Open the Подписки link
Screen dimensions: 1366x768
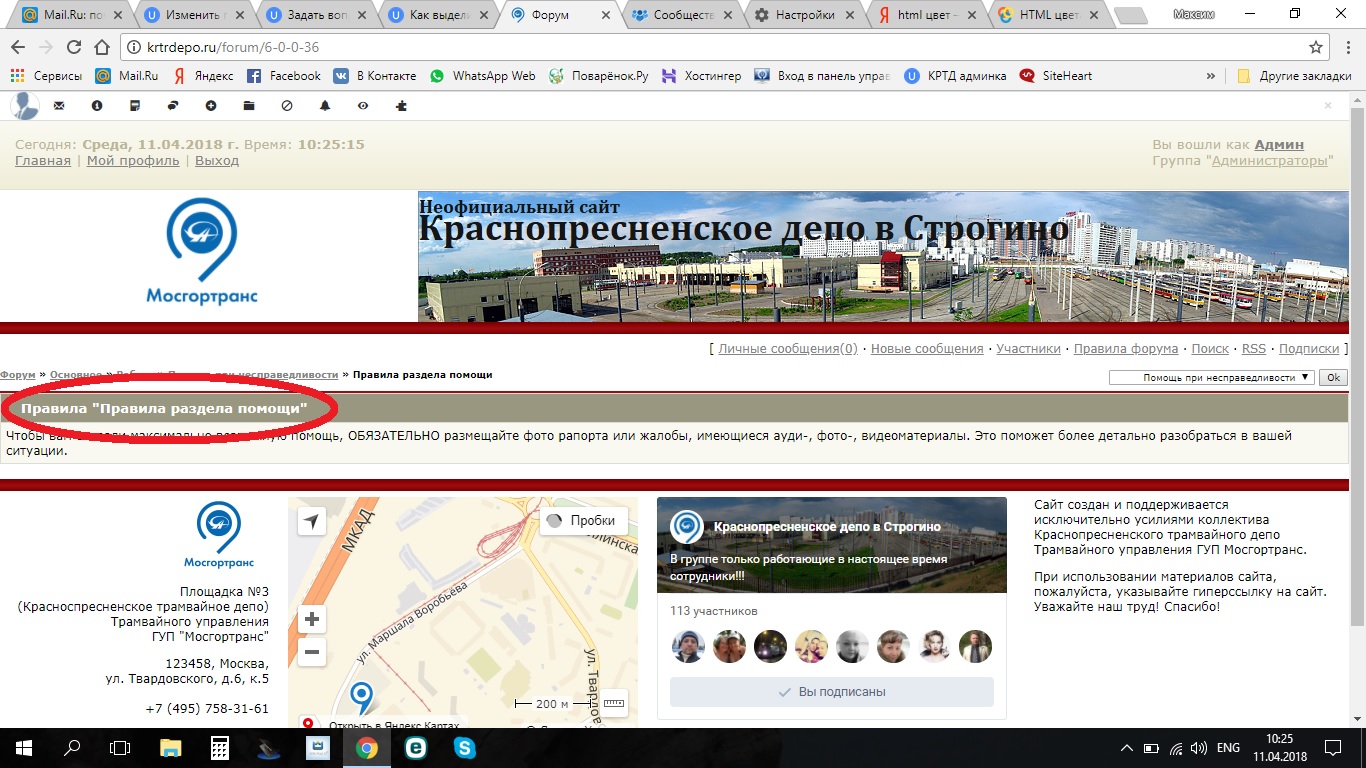coord(1309,349)
